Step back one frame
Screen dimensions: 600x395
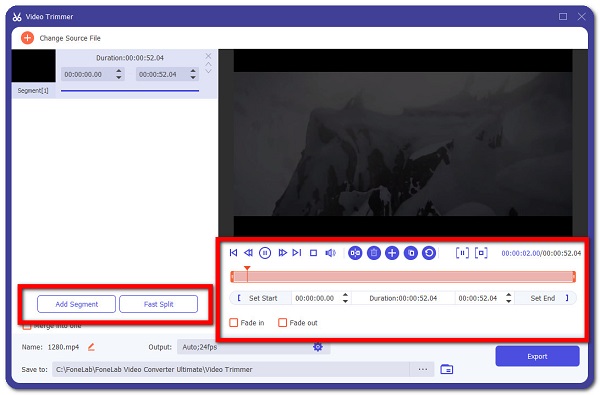248,253
